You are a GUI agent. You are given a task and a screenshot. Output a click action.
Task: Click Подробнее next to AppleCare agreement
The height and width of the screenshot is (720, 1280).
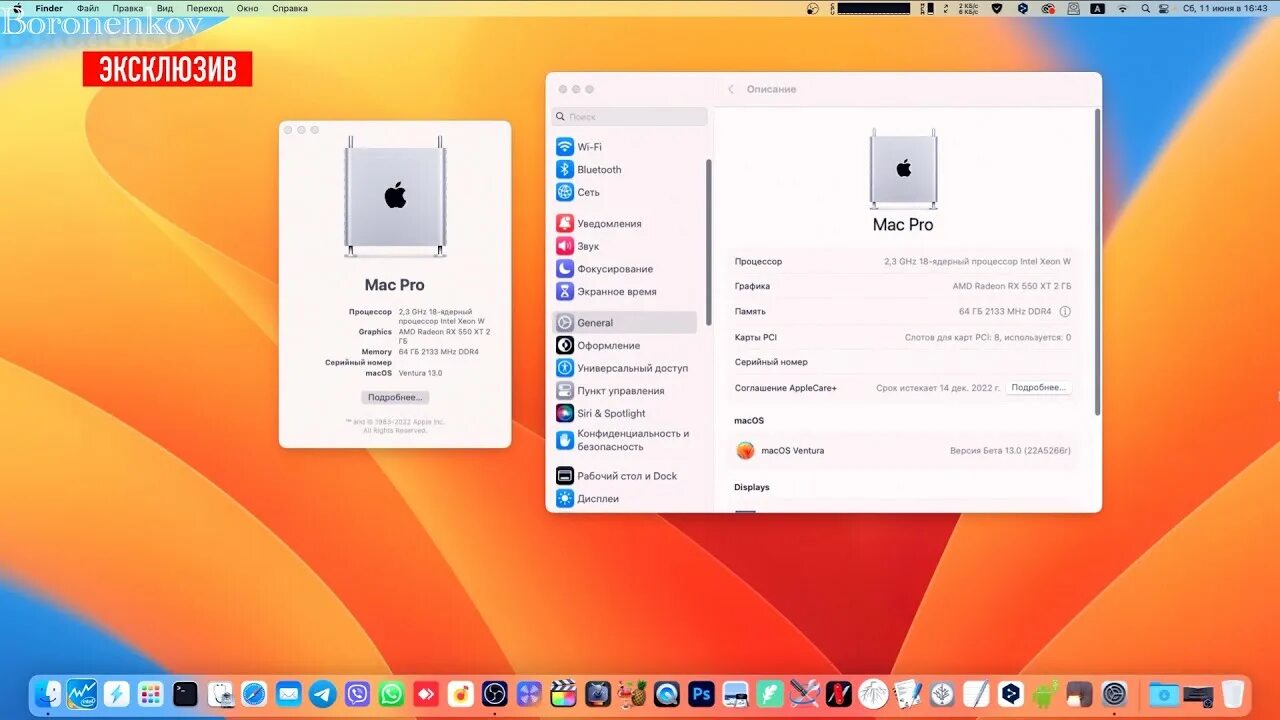coord(1038,387)
